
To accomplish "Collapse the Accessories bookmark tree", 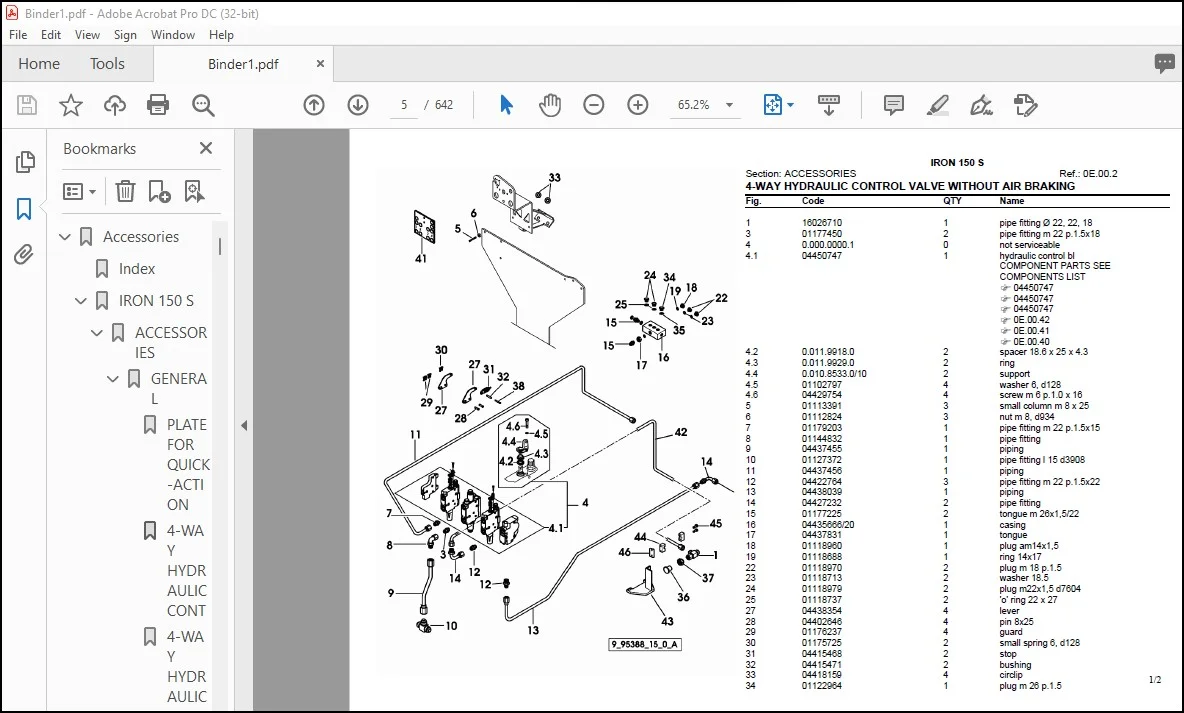I will (65, 237).
